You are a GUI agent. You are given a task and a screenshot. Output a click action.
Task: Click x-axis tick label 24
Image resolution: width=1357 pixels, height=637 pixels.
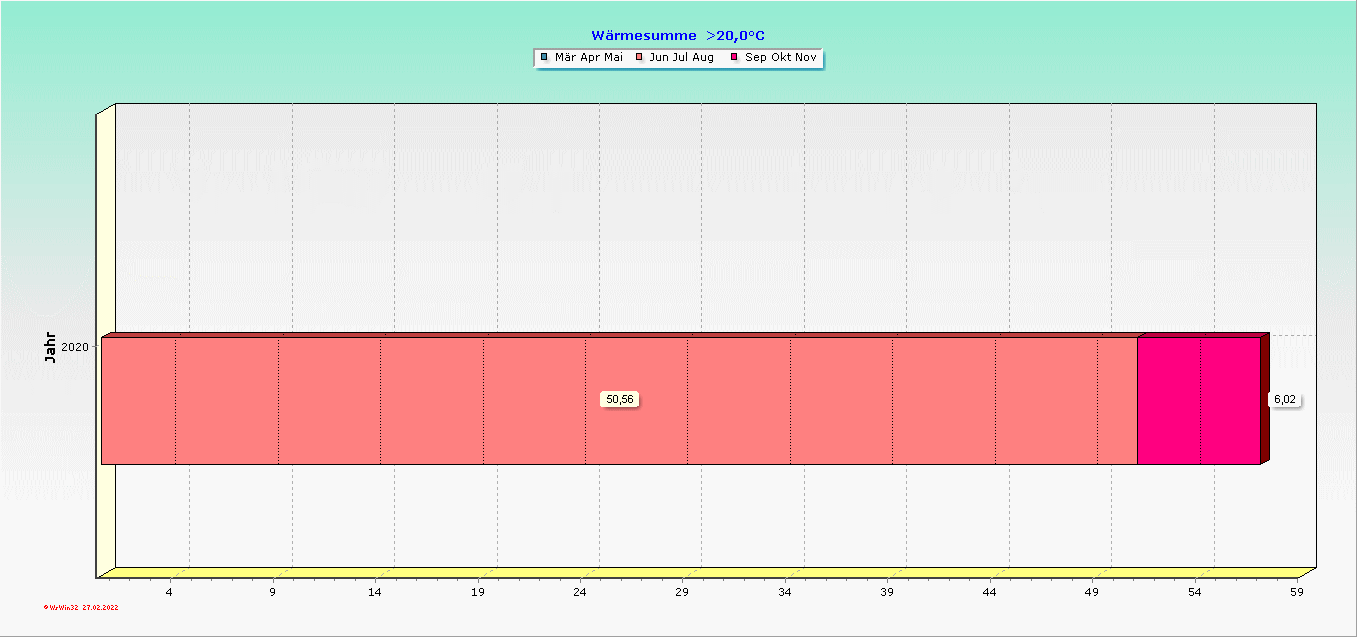(580, 593)
